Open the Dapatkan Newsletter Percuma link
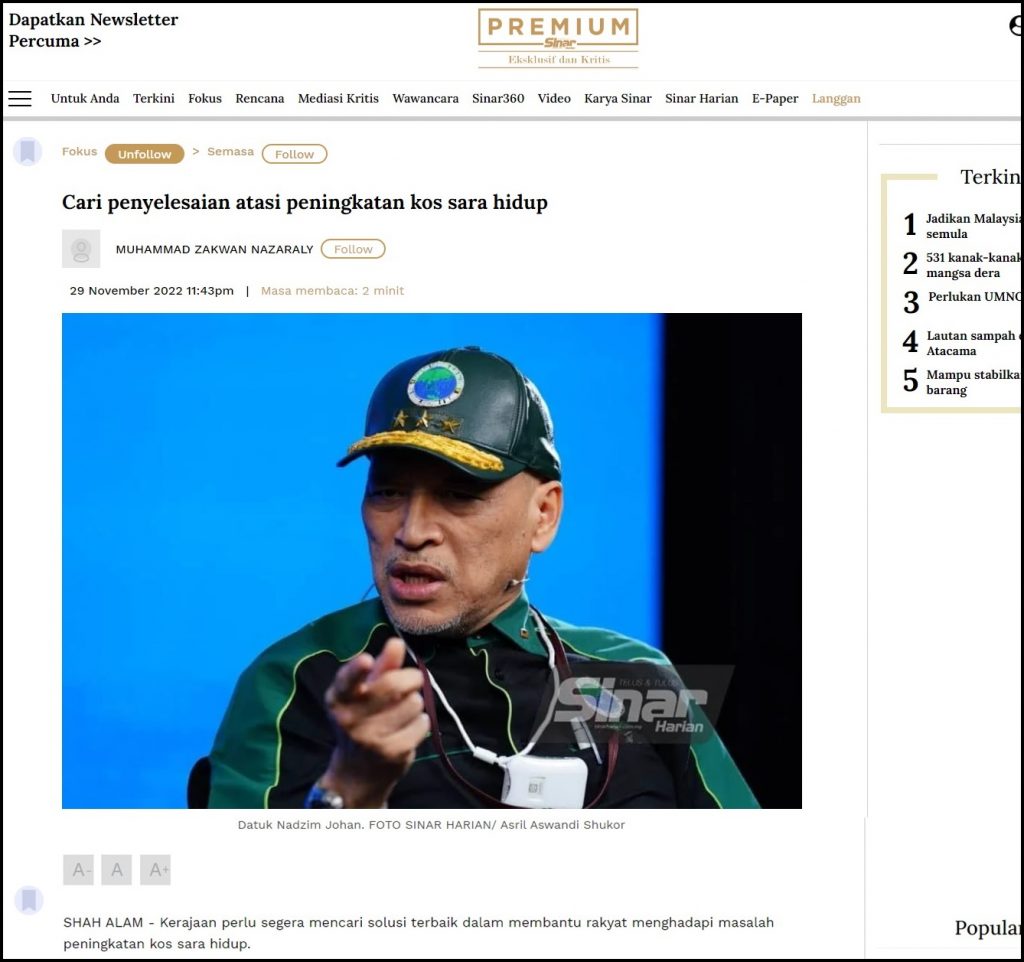 click(x=93, y=30)
